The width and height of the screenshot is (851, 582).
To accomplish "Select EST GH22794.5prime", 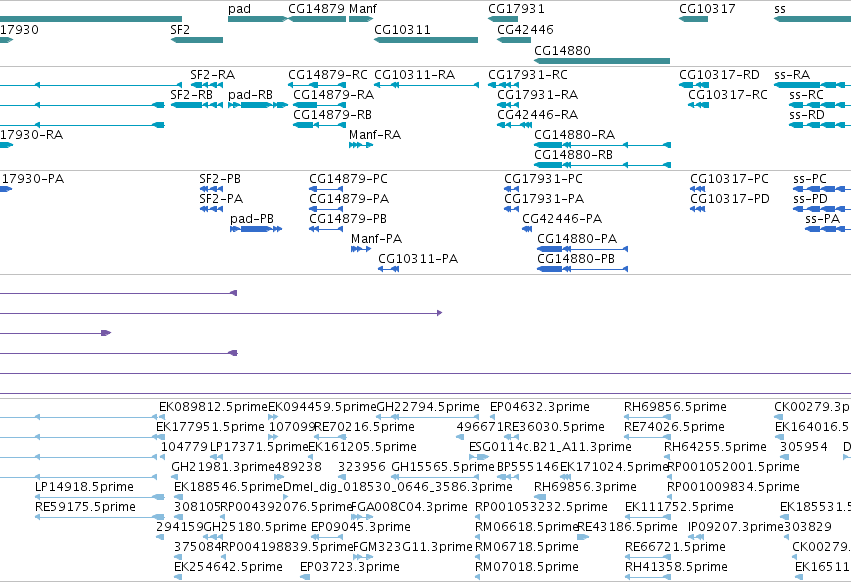I will 428,417.
